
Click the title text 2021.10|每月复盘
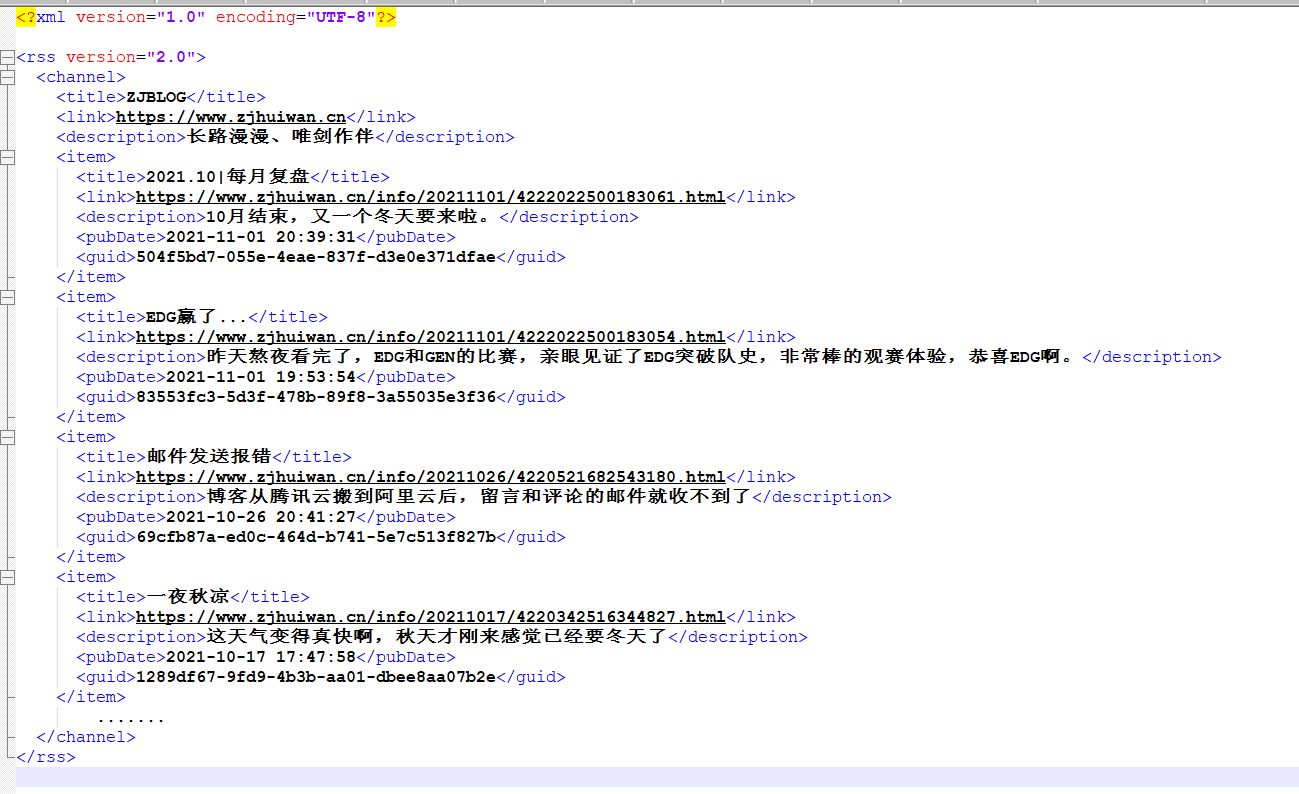pyautogui.click(x=228, y=177)
